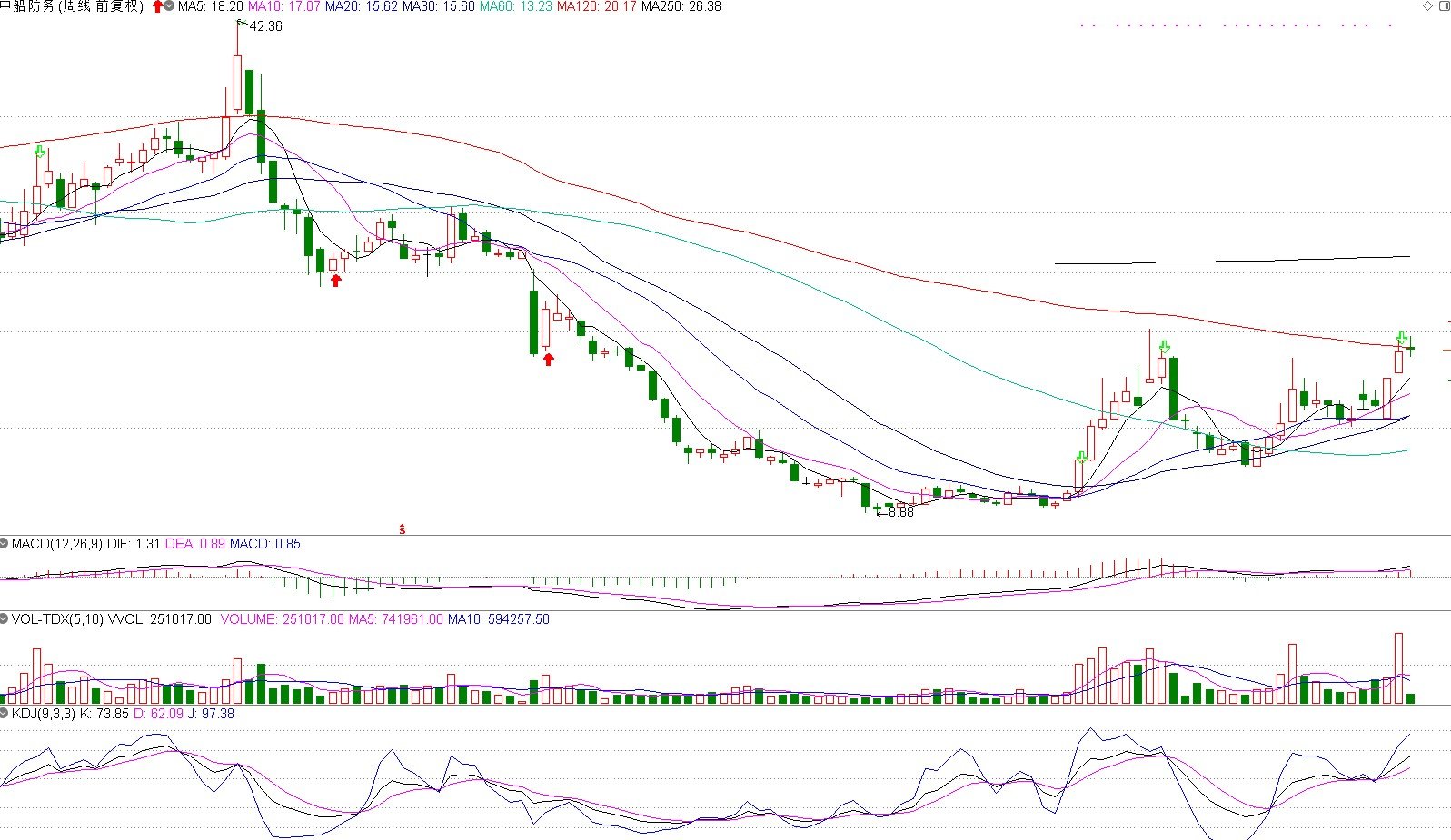Image resolution: width=1451 pixels, height=840 pixels.
Task: Expand the MACD indicator settings circle
Action: pos(5,544)
